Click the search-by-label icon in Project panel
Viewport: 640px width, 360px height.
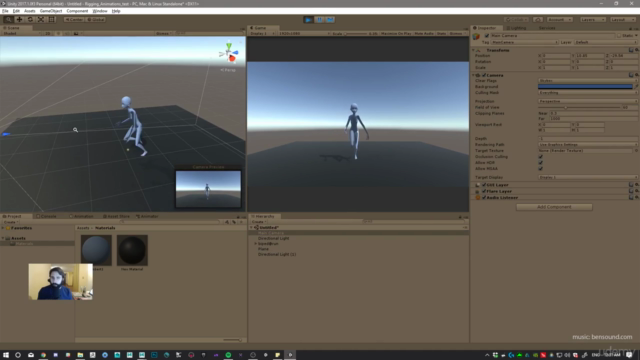pos(234,222)
